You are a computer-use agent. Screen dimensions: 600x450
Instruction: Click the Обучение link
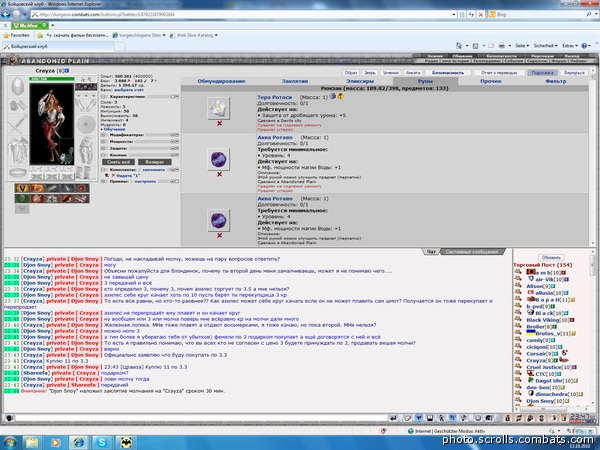tap(114, 129)
